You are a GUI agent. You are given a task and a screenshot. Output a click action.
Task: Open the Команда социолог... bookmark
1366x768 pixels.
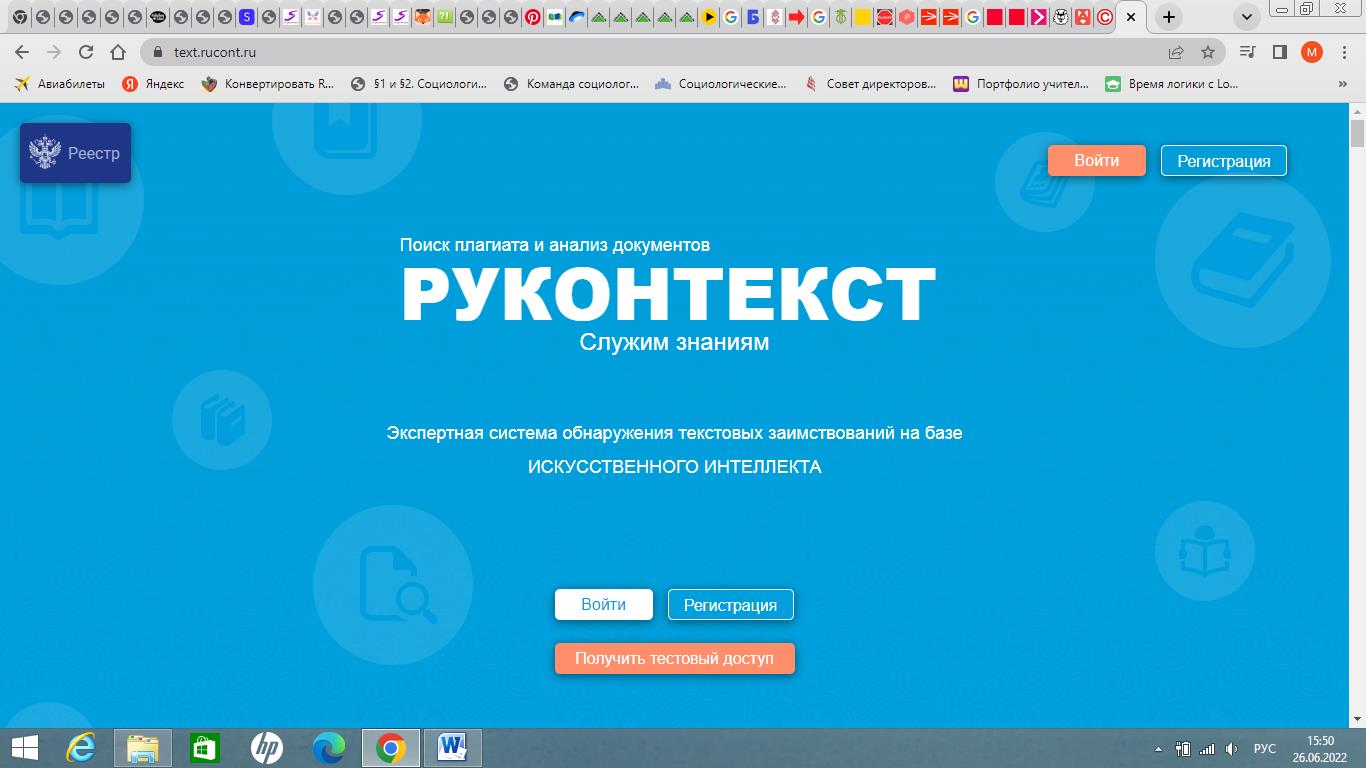point(571,84)
